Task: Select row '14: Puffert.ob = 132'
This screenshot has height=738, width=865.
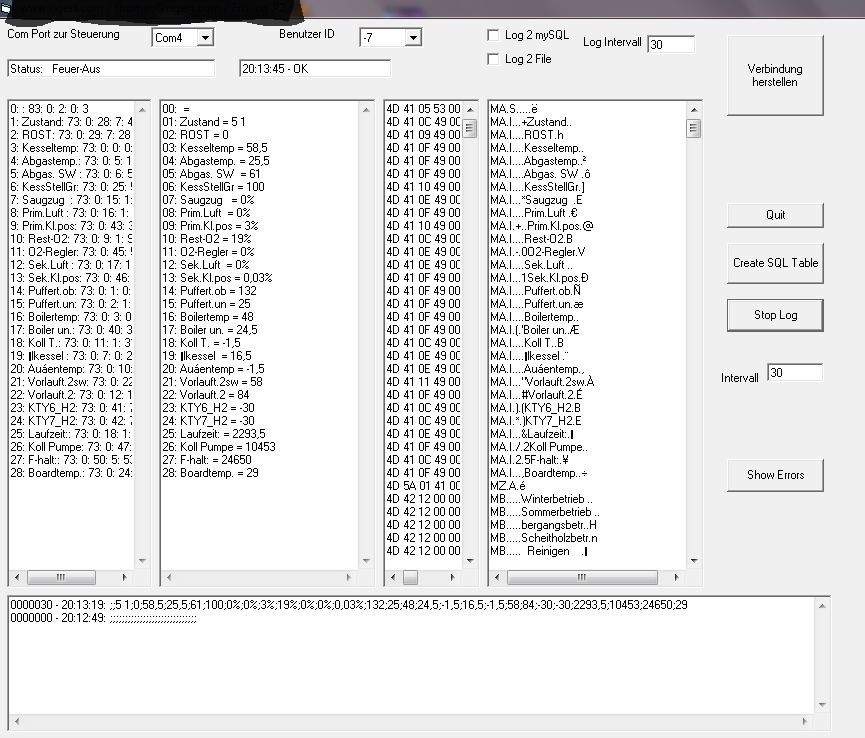Action: coord(210,291)
